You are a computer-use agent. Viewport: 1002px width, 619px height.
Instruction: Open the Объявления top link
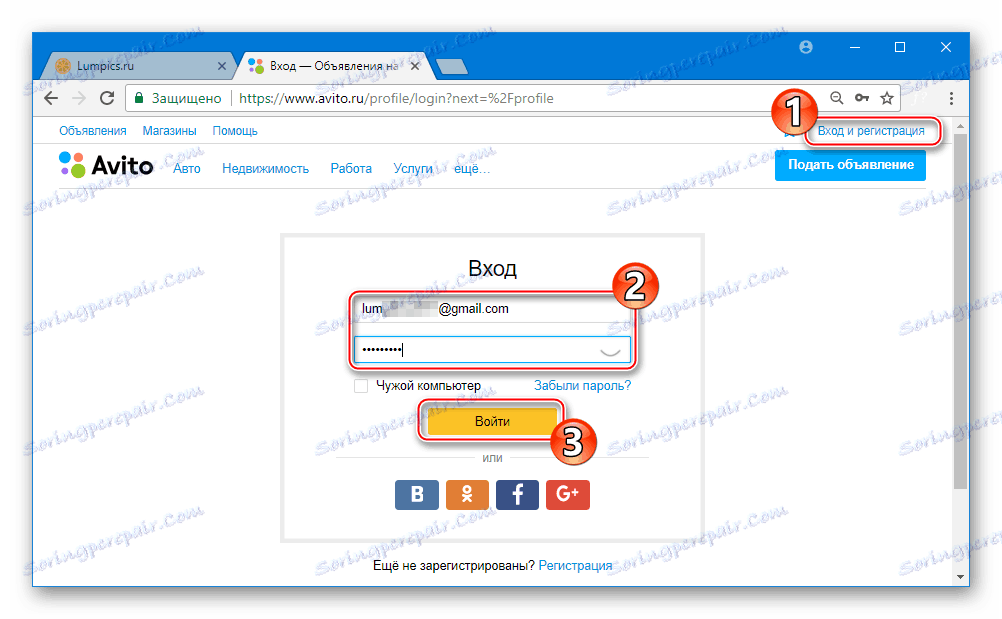93,131
